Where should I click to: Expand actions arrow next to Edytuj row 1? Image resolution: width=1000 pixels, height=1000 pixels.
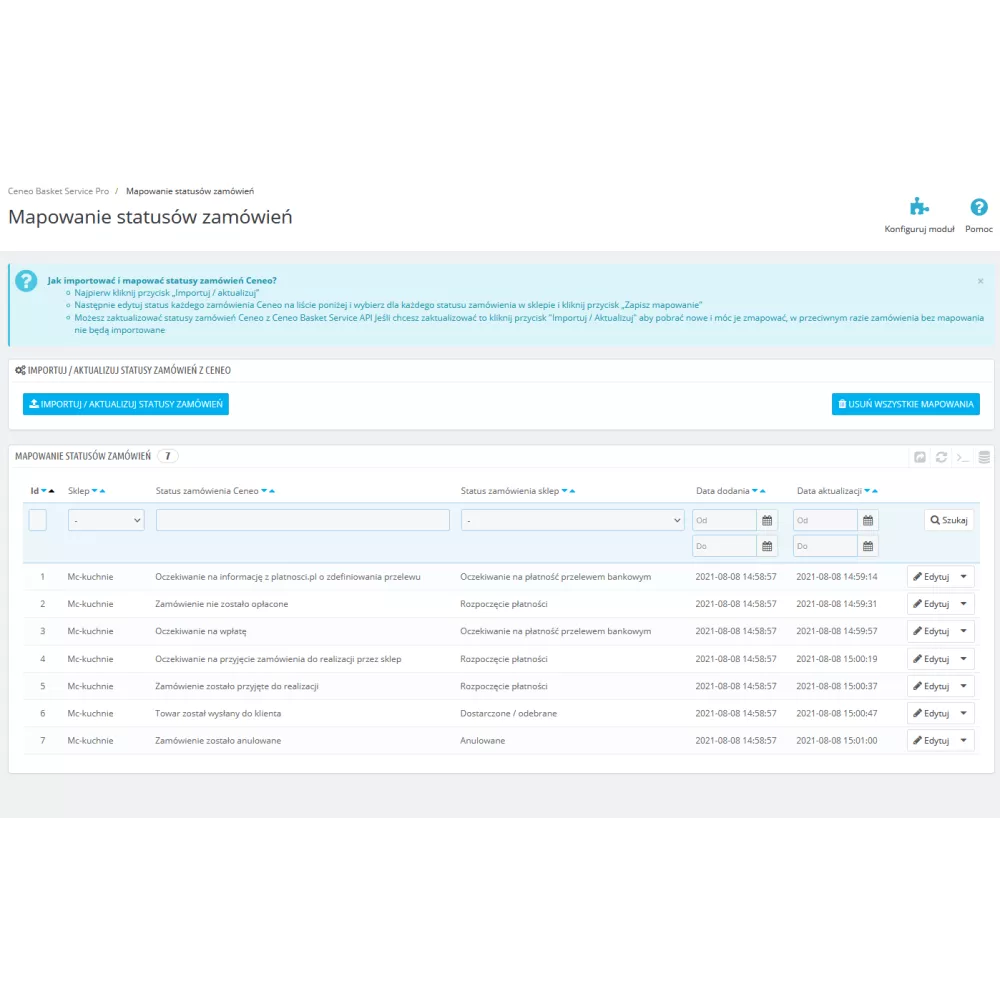click(x=964, y=577)
